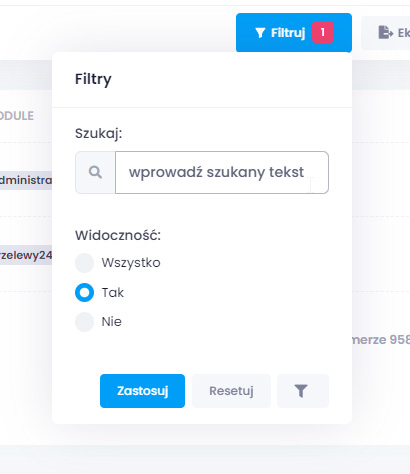Click the Administra module tag in table

click(26, 180)
